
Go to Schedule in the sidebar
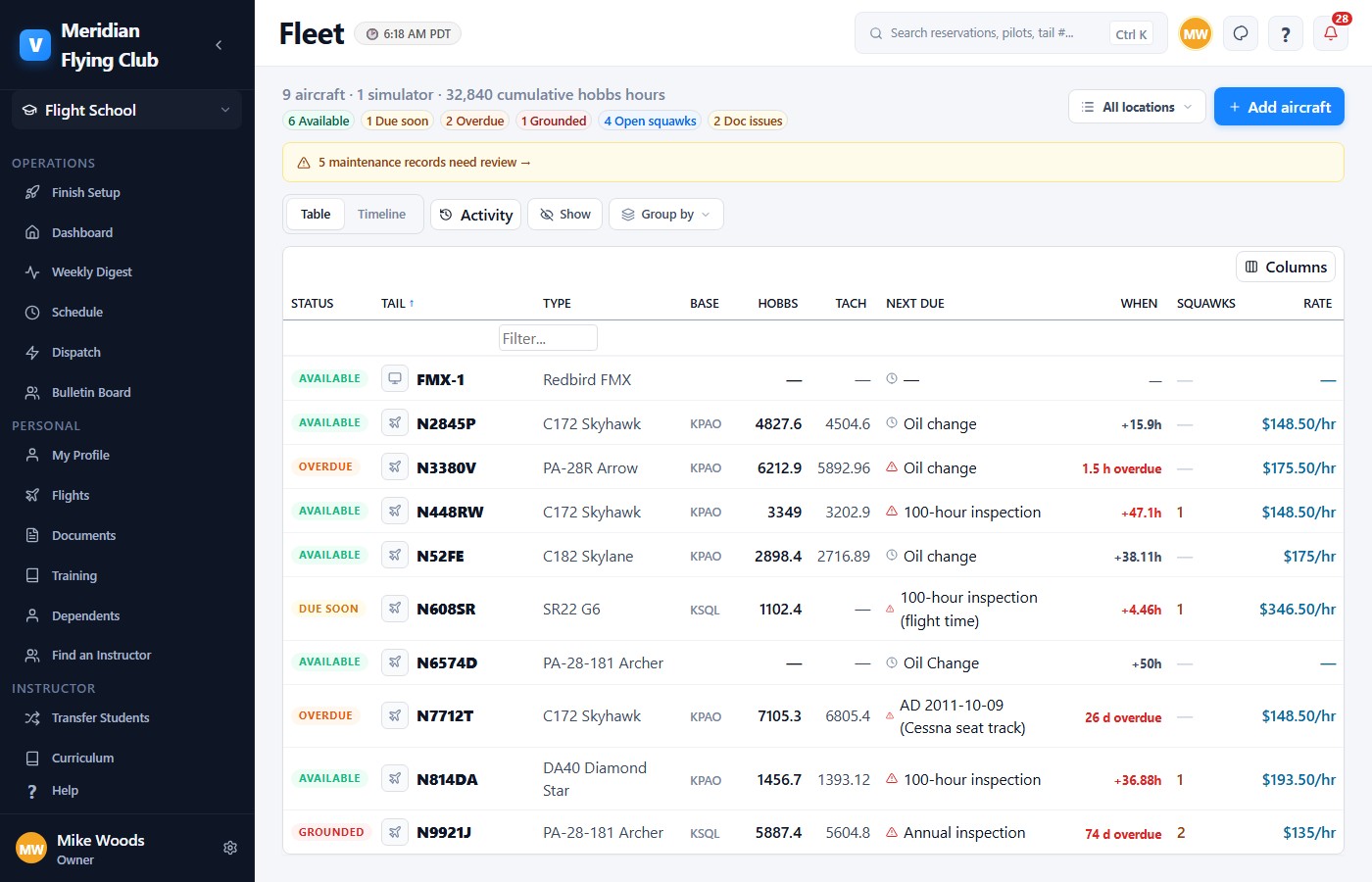tap(77, 313)
